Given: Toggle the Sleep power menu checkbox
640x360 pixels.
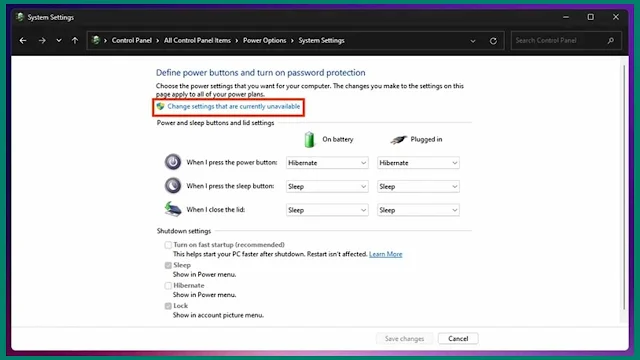Looking at the screenshot, I should click(x=168, y=265).
